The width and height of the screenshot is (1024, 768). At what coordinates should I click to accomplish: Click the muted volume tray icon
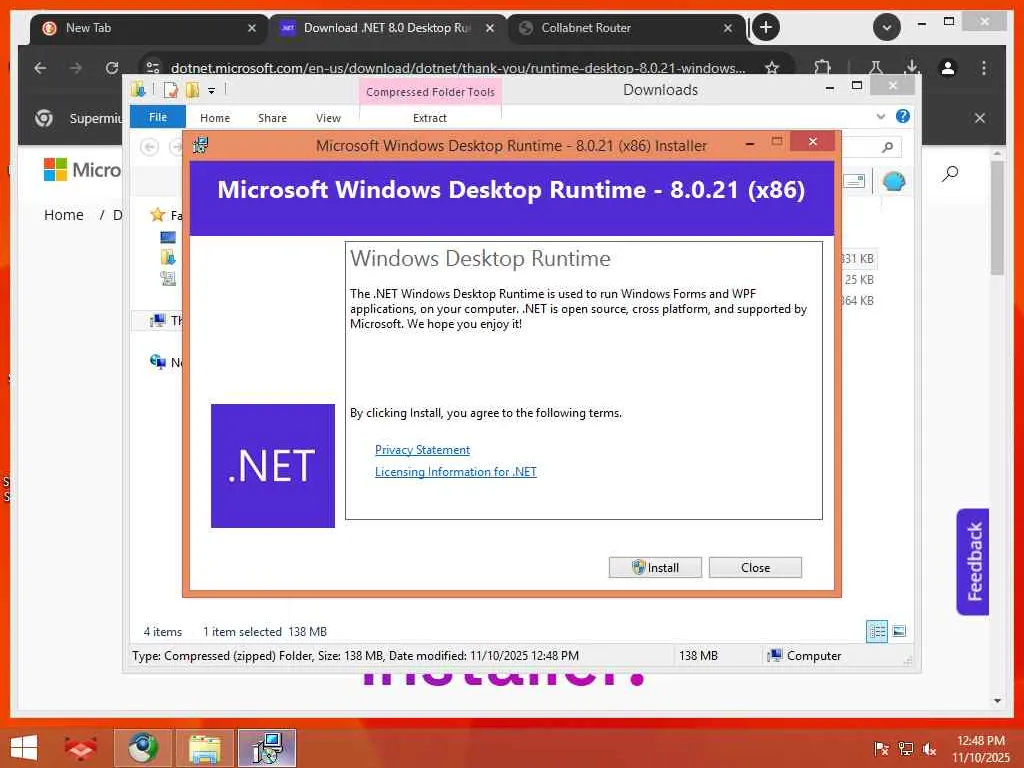929,749
